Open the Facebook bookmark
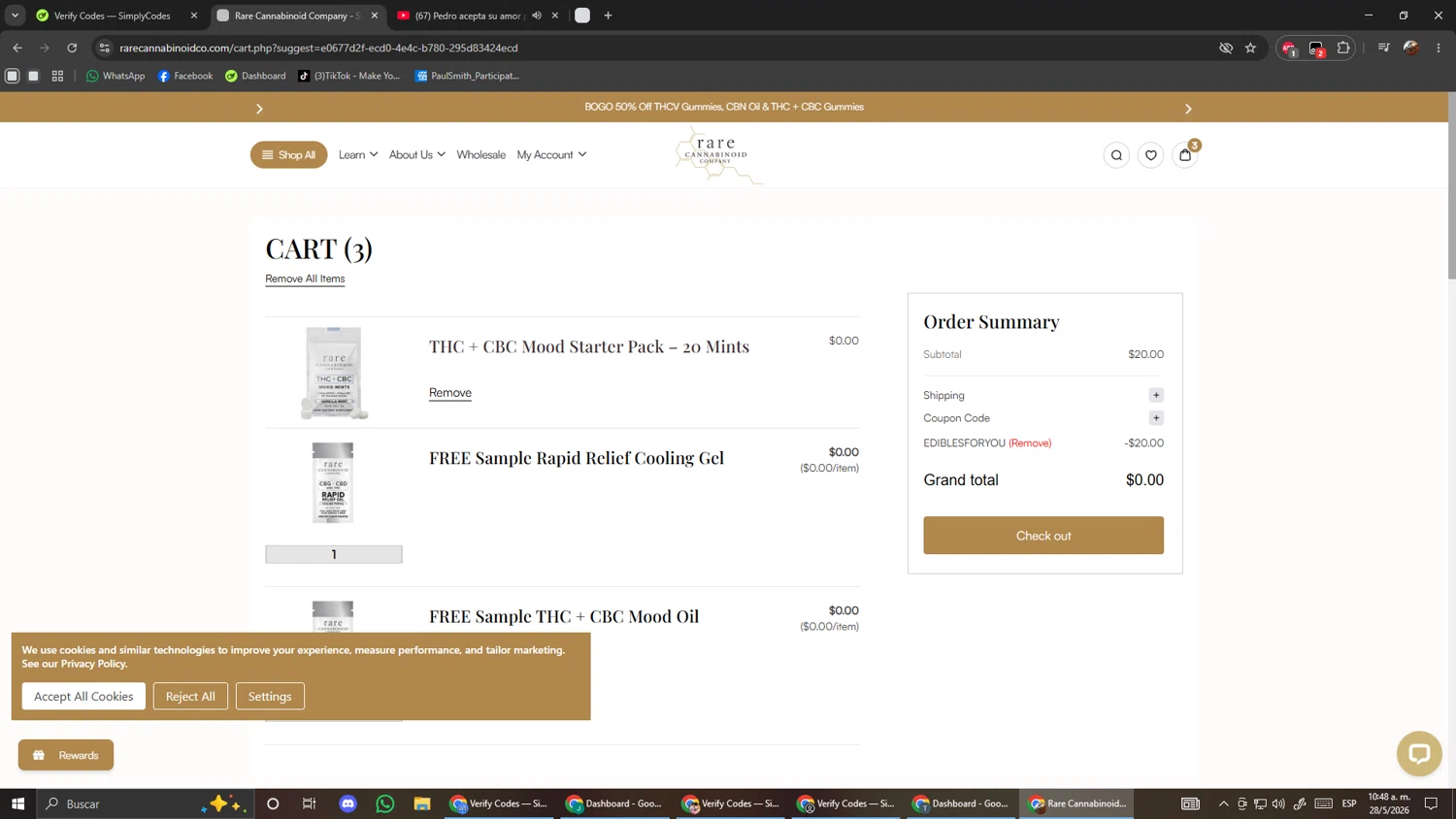 coord(184,76)
